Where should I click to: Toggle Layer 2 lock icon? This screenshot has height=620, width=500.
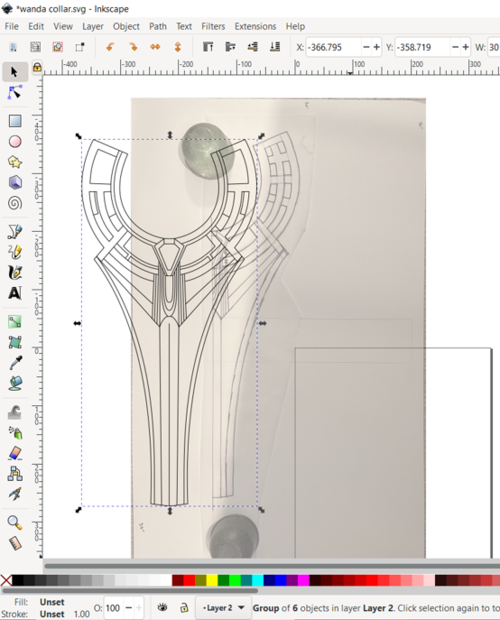tap(184, 607)
